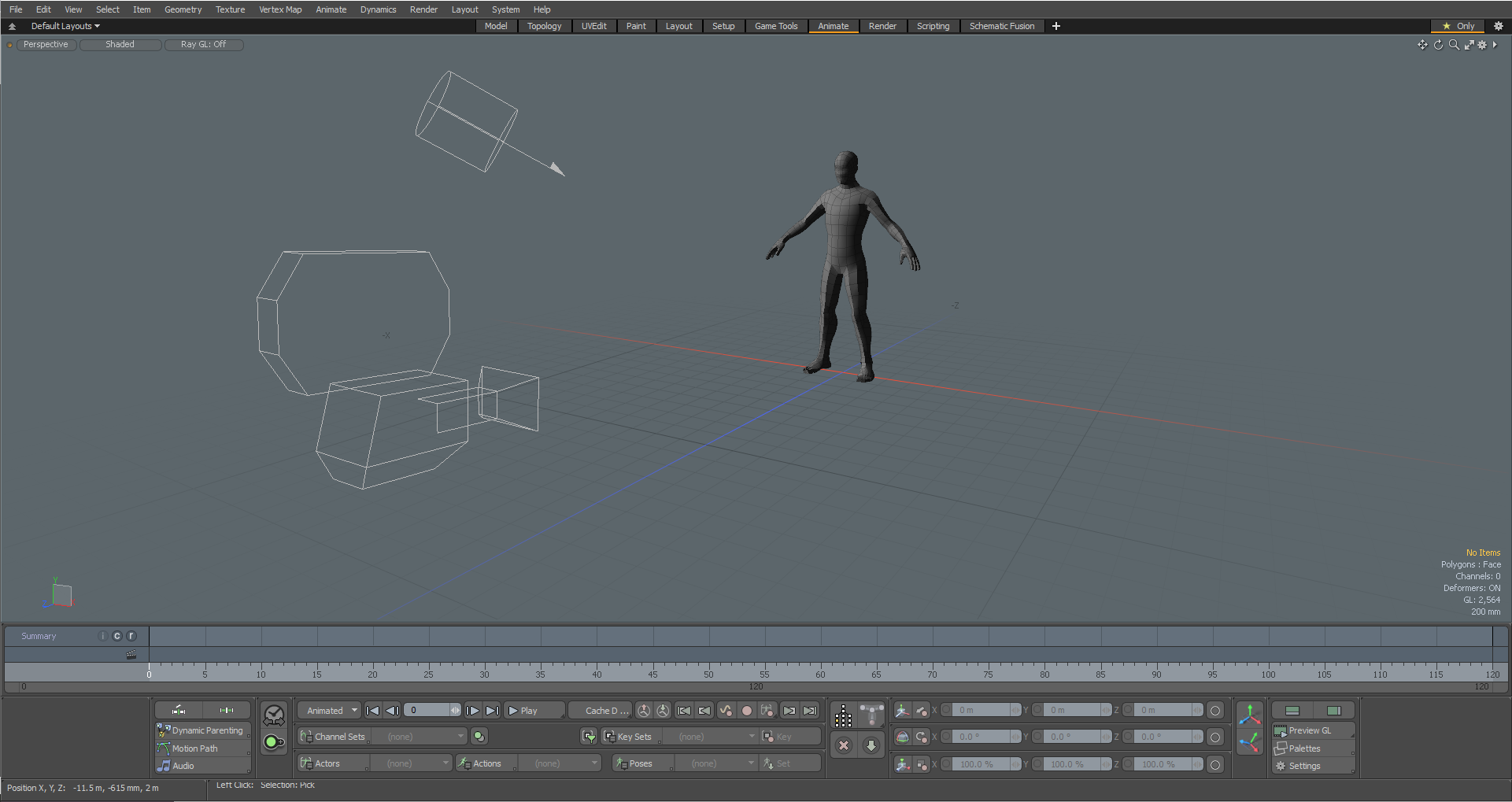Click the Dynamic Parenting tool
Screen dimensions: 1512x802
(206, 730)
